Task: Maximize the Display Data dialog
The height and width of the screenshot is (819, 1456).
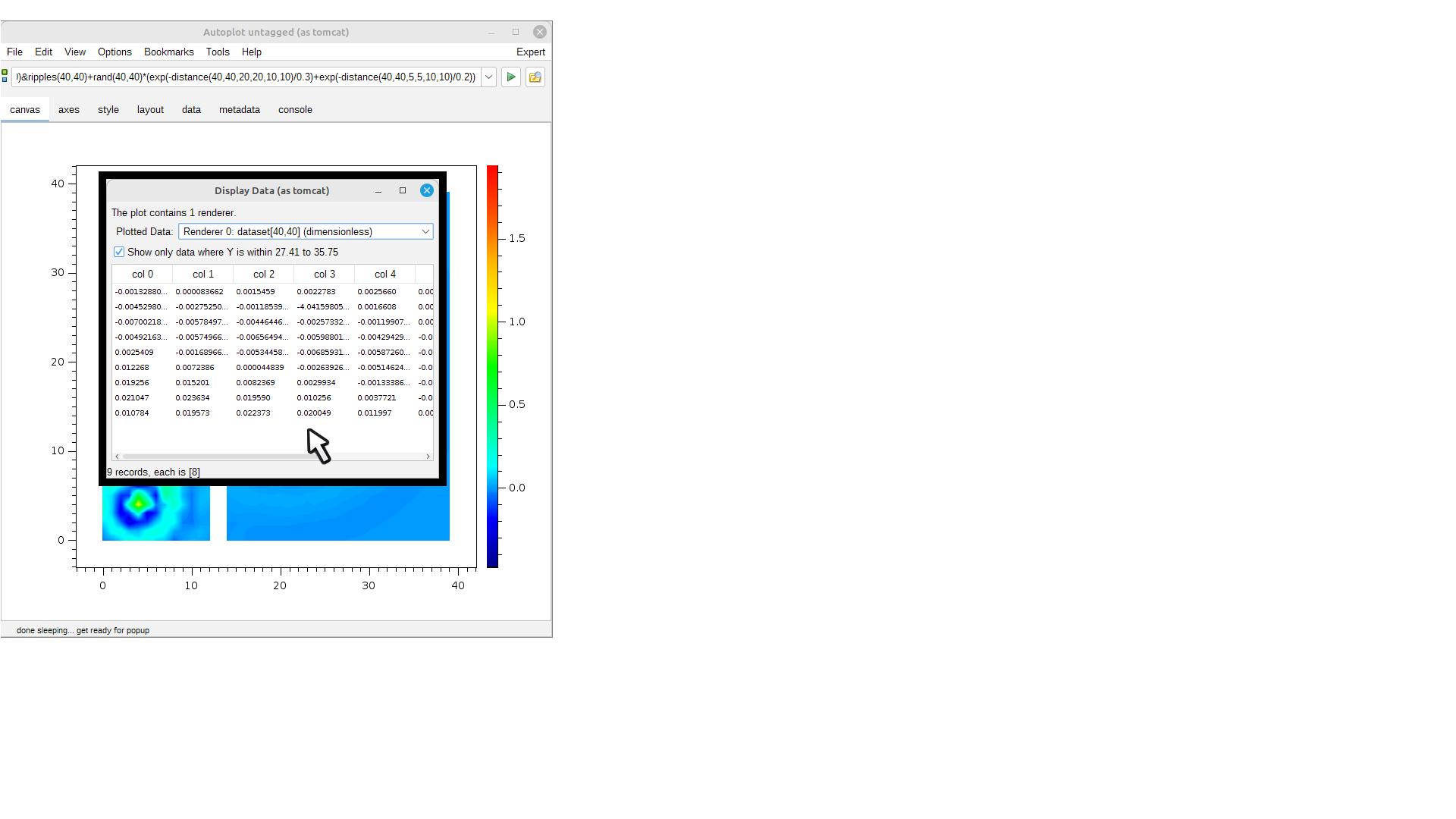Action: pyautogui.click(x=403, y=190)
